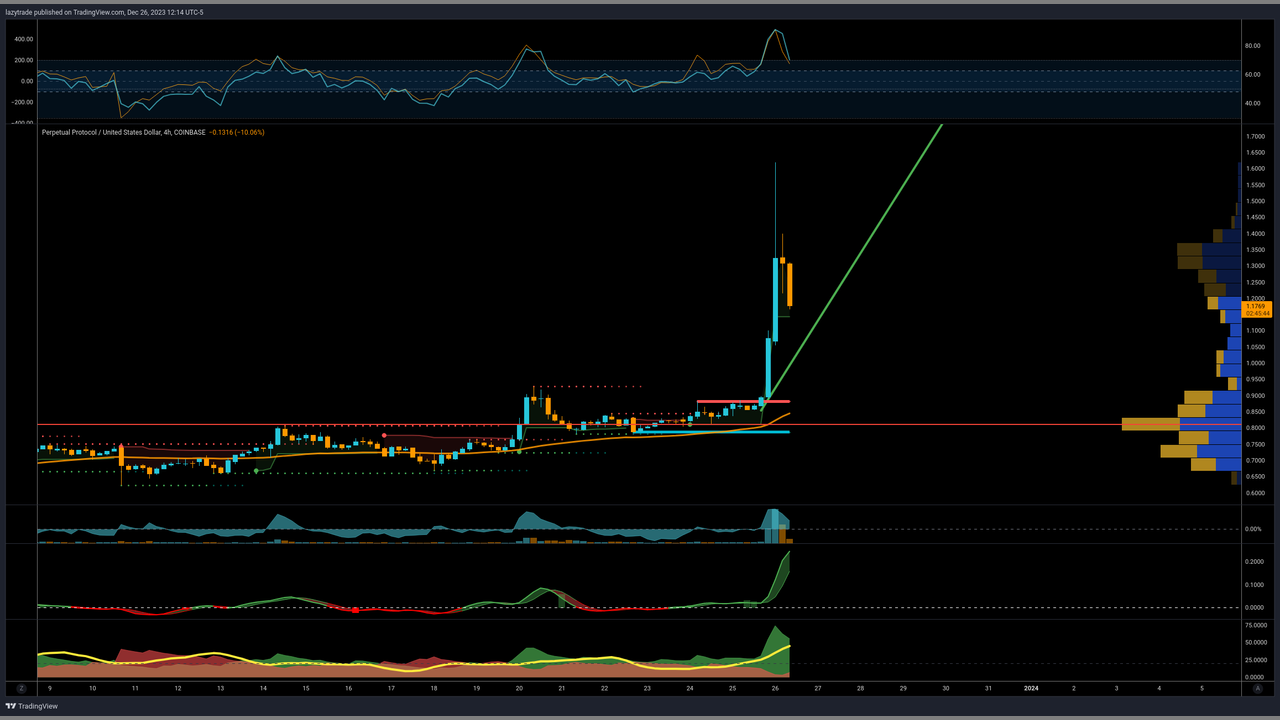Click the orange 1.1769 current price label
This screenshot has height=720, width=1280.
(1255, 306)
